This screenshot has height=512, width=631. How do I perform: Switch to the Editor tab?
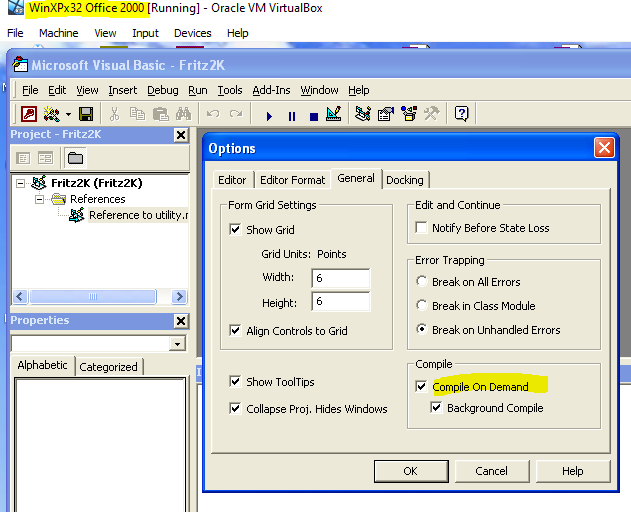(x=232, y=180)
